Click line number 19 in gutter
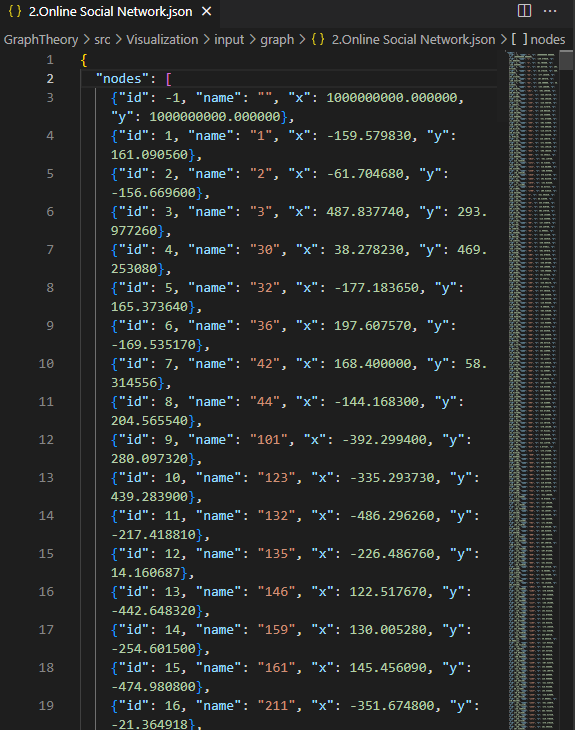This screenshot has height=730, width=575. 46,706
